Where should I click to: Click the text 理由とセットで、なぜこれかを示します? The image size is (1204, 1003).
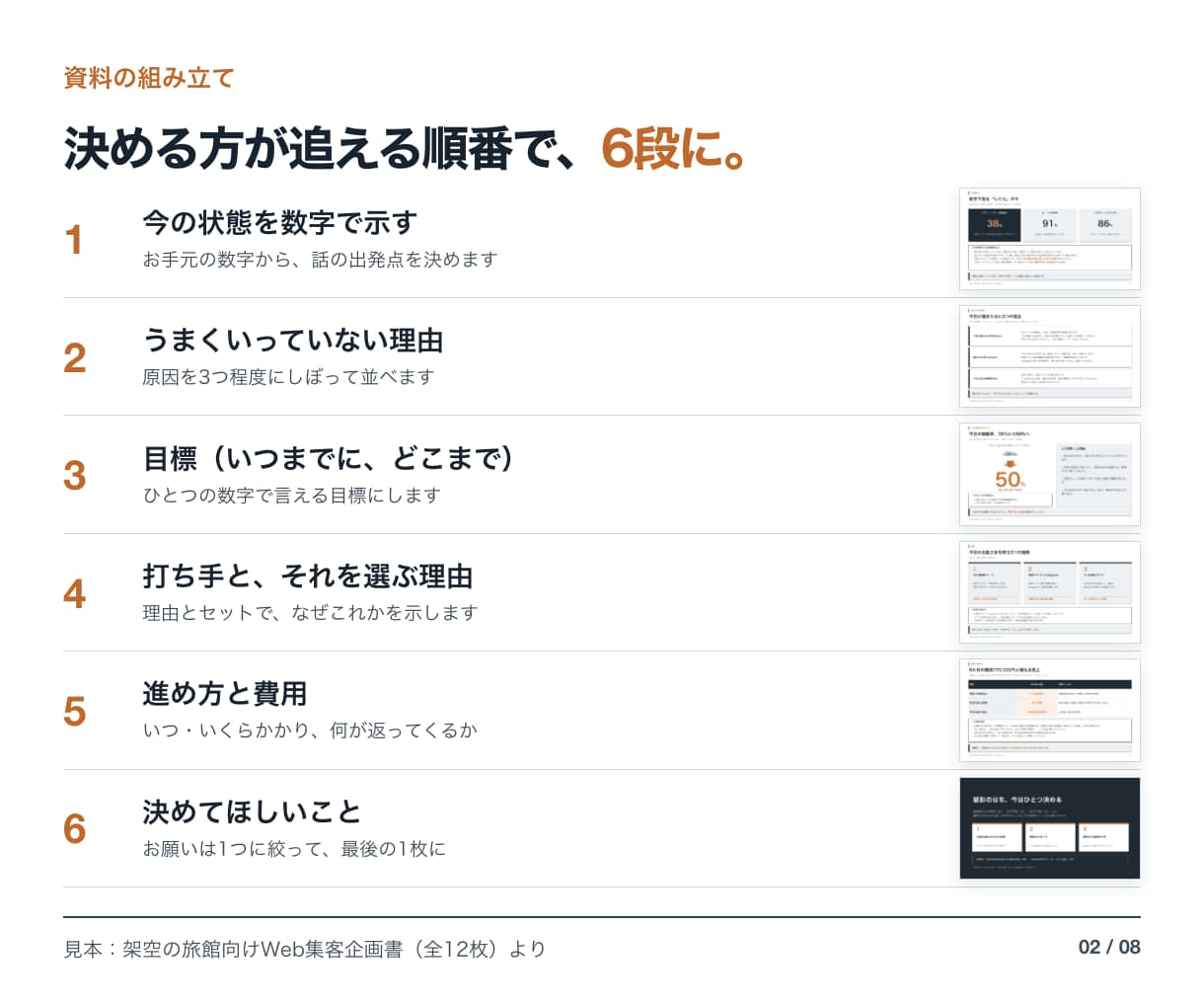(310, 613)
